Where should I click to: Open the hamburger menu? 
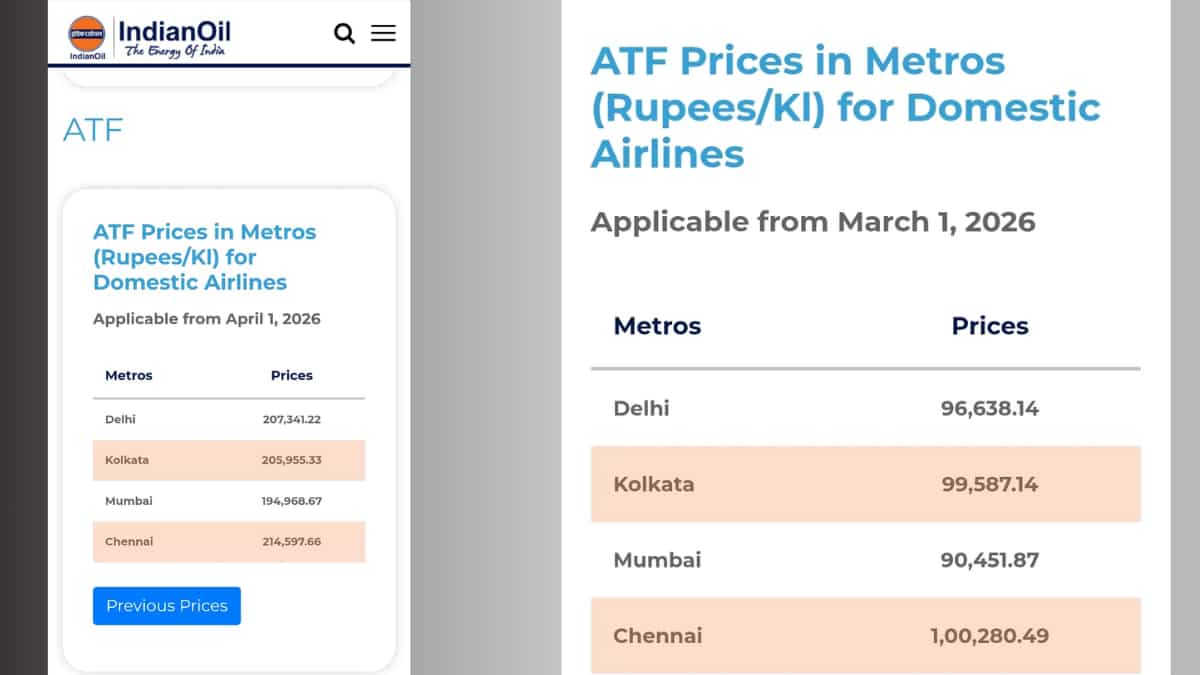coord(383,33)
